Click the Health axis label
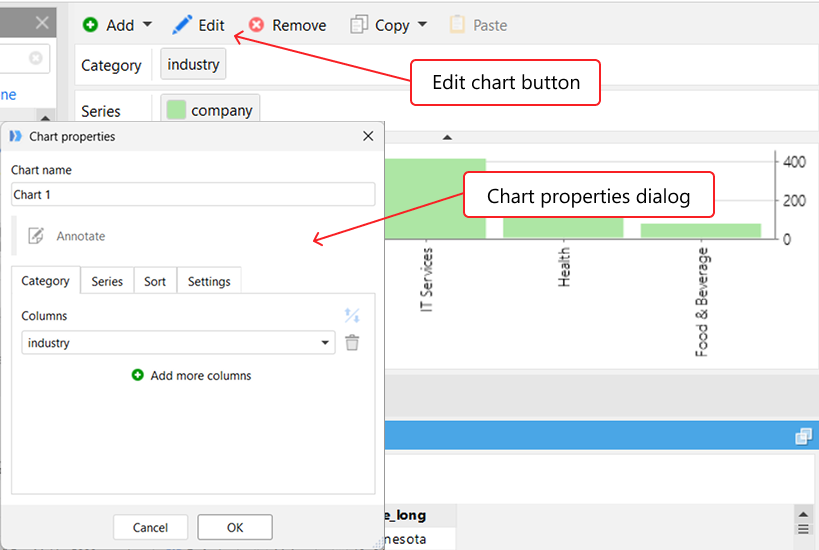Screen dimensions: 819x550 click(x=564, y=267)
